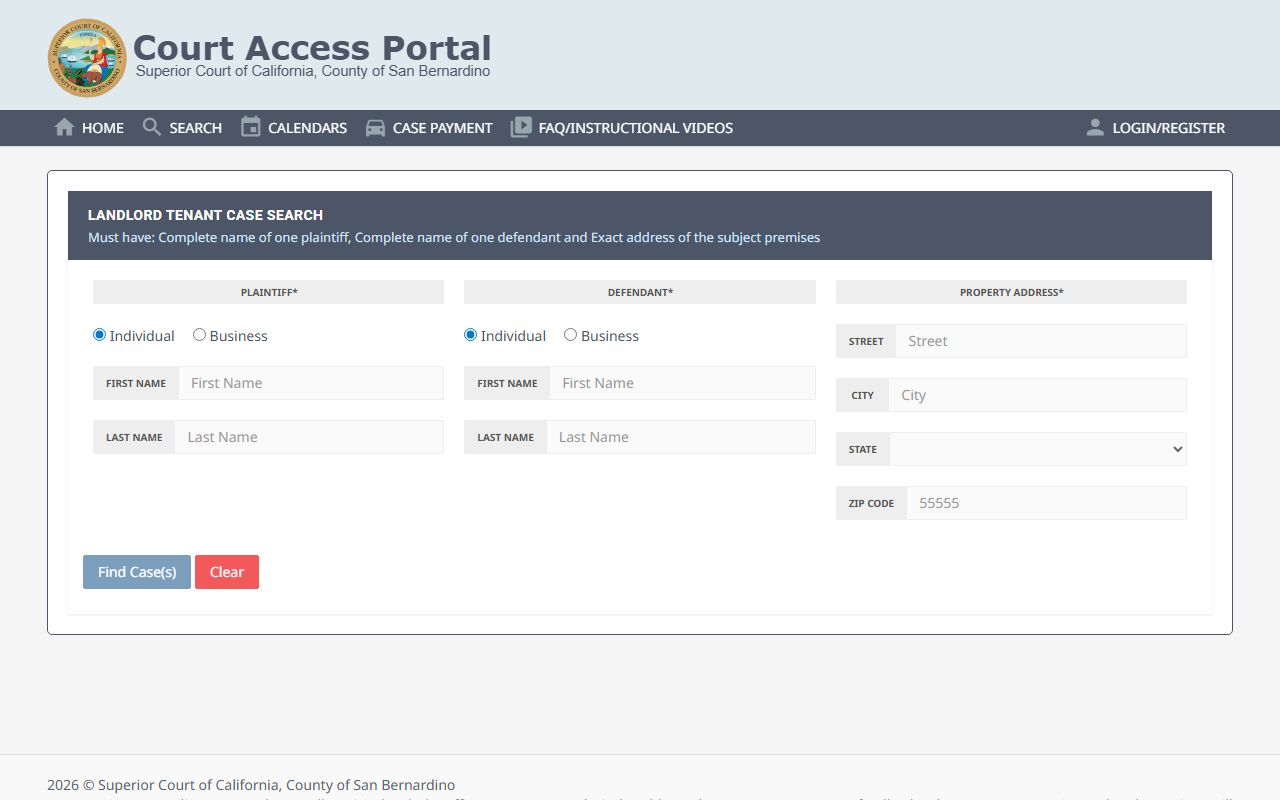Click the red Clear button

click(x=227, y=572)
